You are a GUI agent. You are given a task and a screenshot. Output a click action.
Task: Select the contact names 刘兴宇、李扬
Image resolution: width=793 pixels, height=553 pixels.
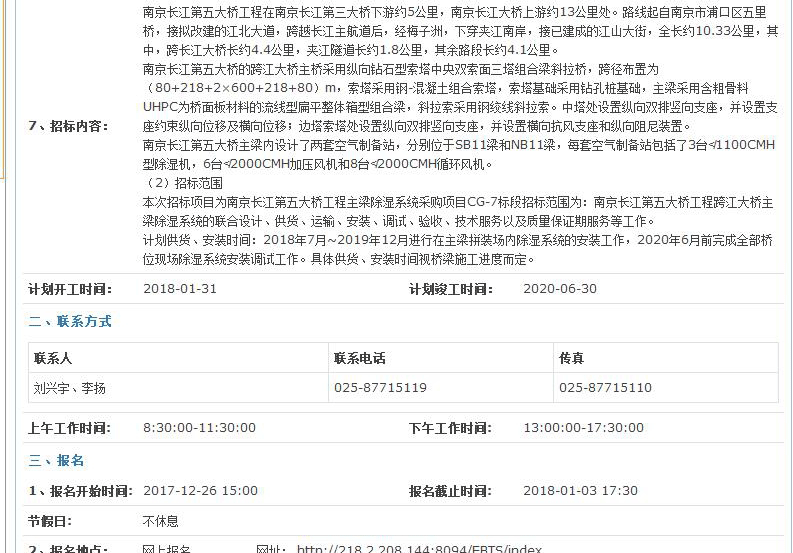point(70,387)
